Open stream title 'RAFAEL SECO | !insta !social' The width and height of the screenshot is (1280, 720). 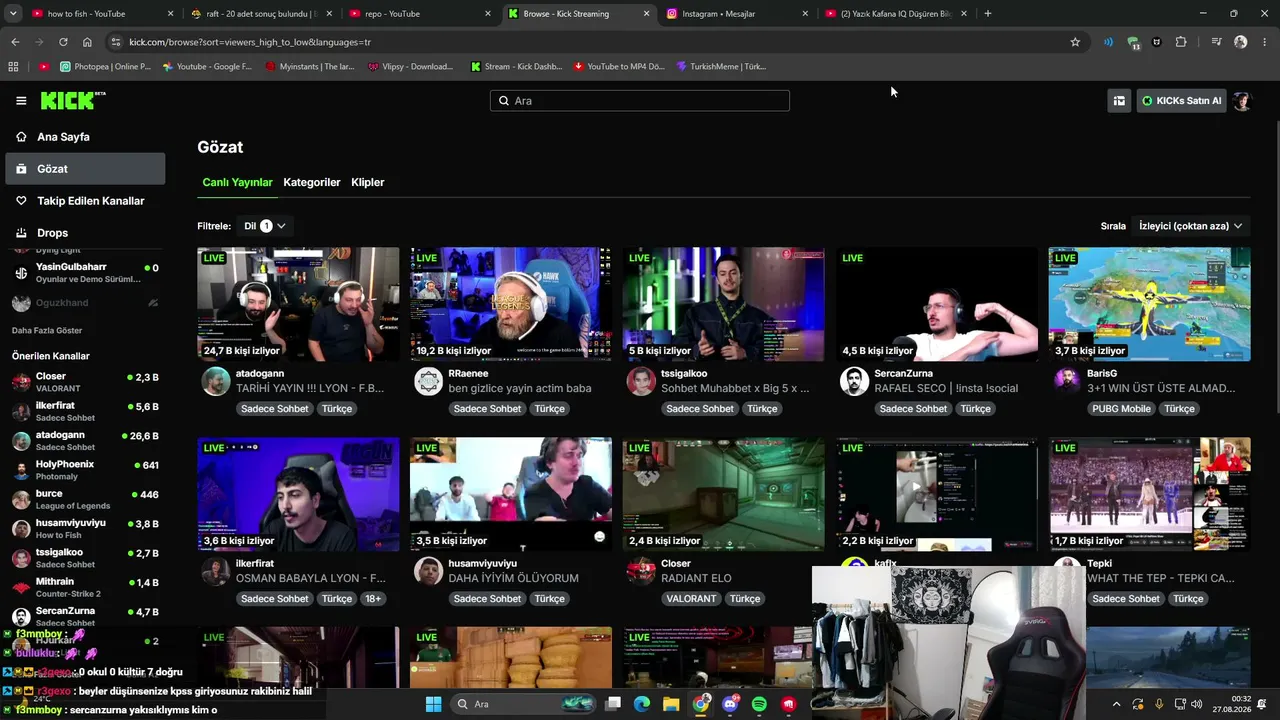946,388
